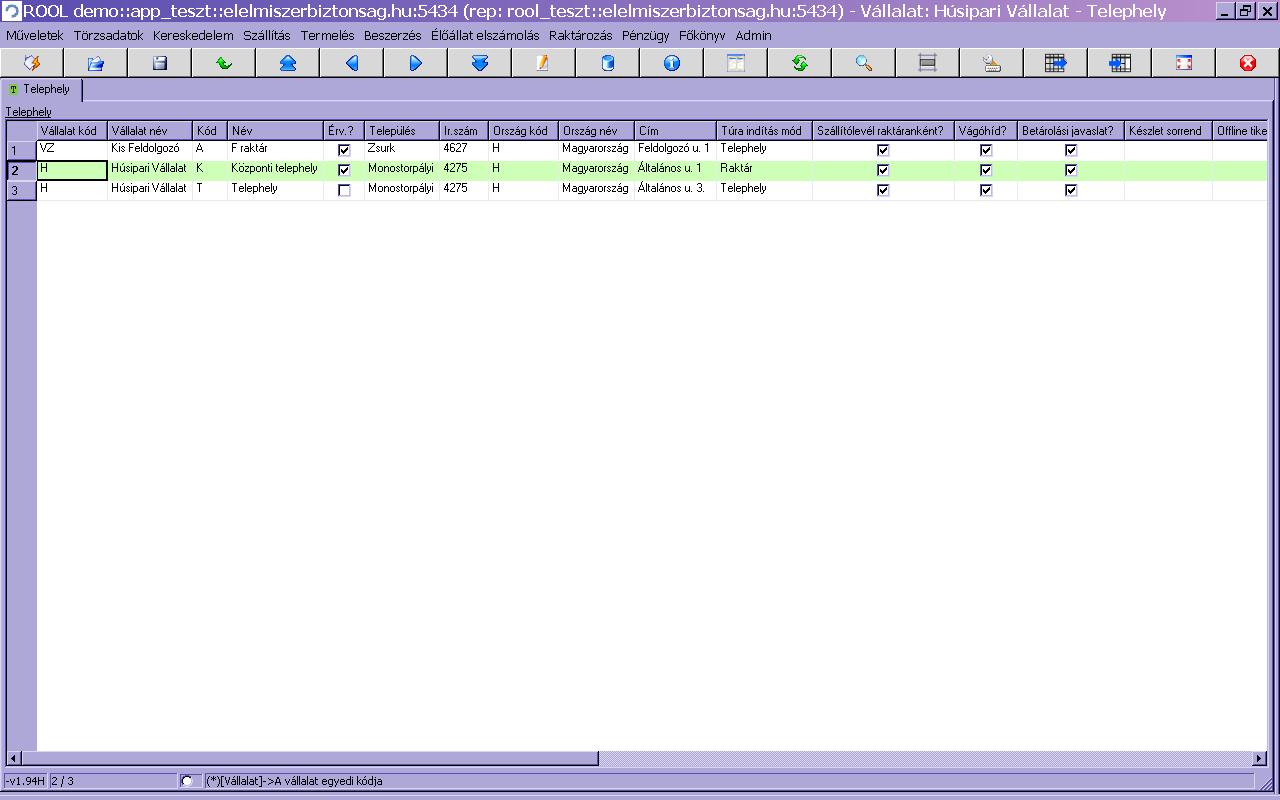Viewport: 1280px width, 800px height.
Task: Go to previous record with left arrow
Action: coord(352,63)
